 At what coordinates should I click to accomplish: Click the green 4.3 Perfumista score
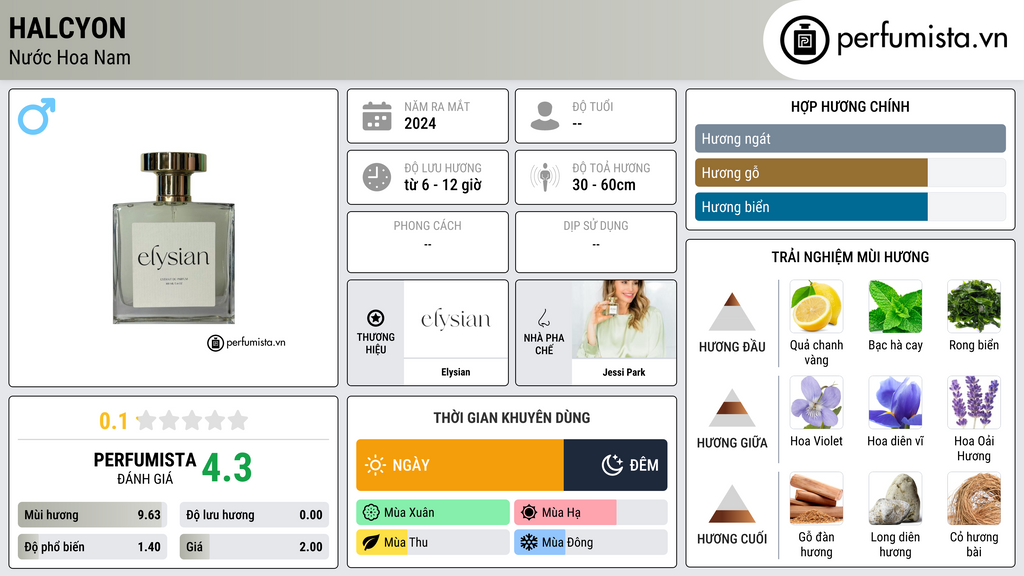[227, 468]
